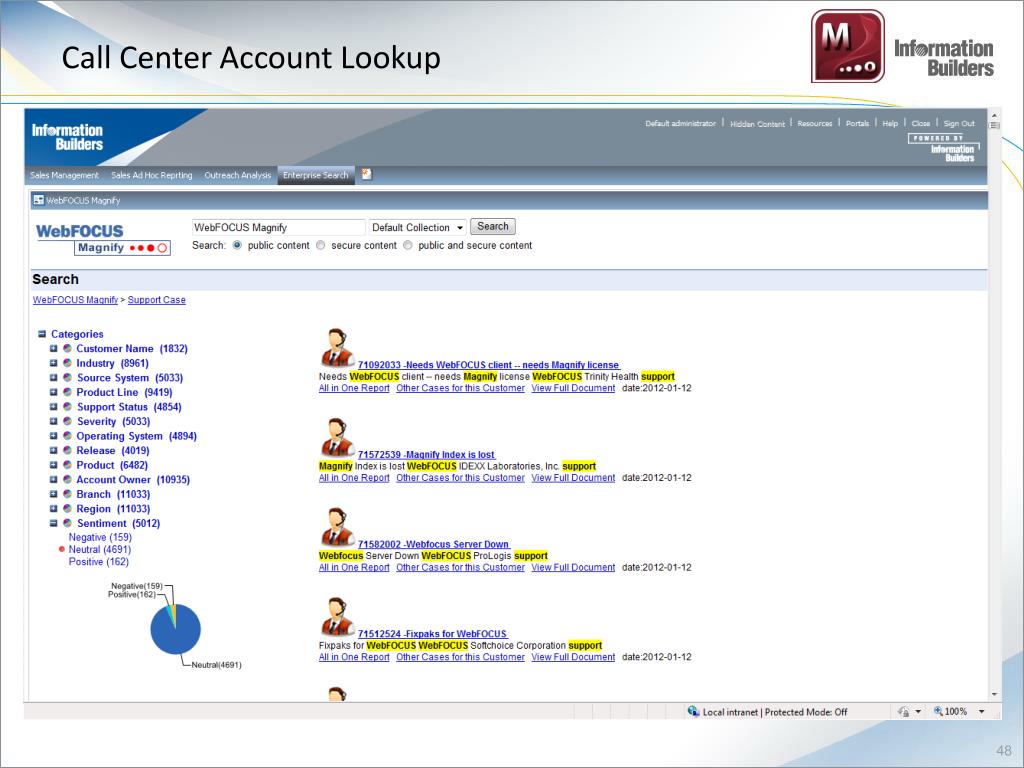Collapse the Categories tree
1024x768 pixels.
(42, 334)
